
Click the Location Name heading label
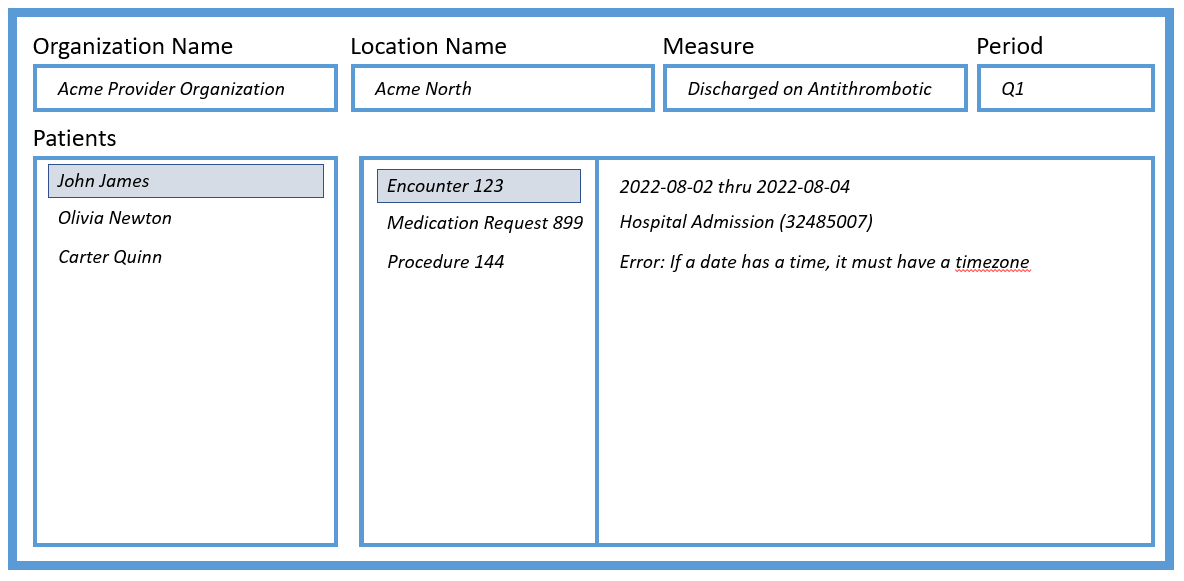coord(428,46)
